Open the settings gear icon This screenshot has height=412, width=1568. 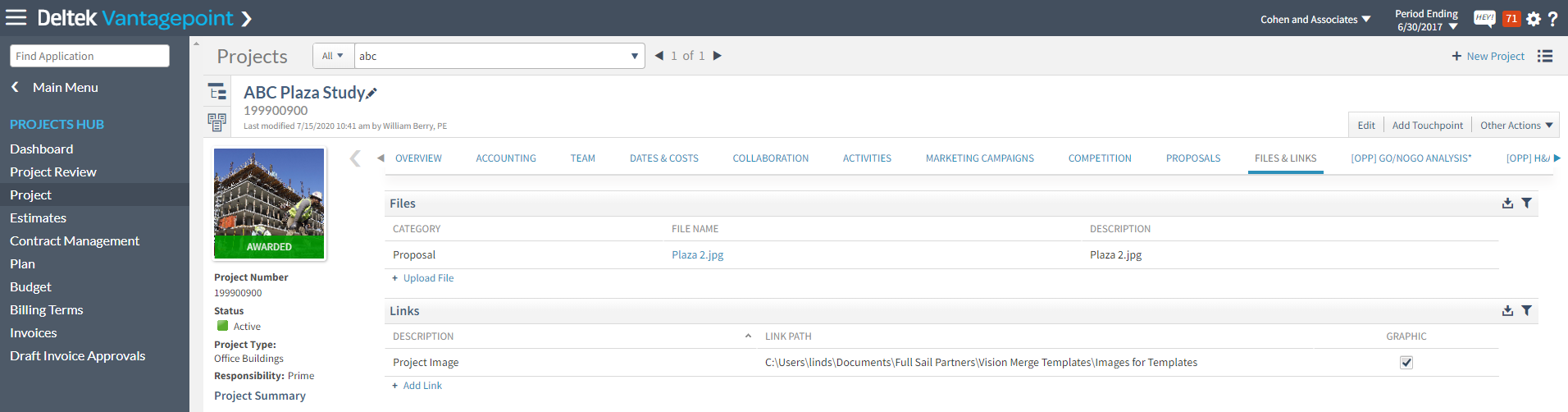(x=1533, y=19)
